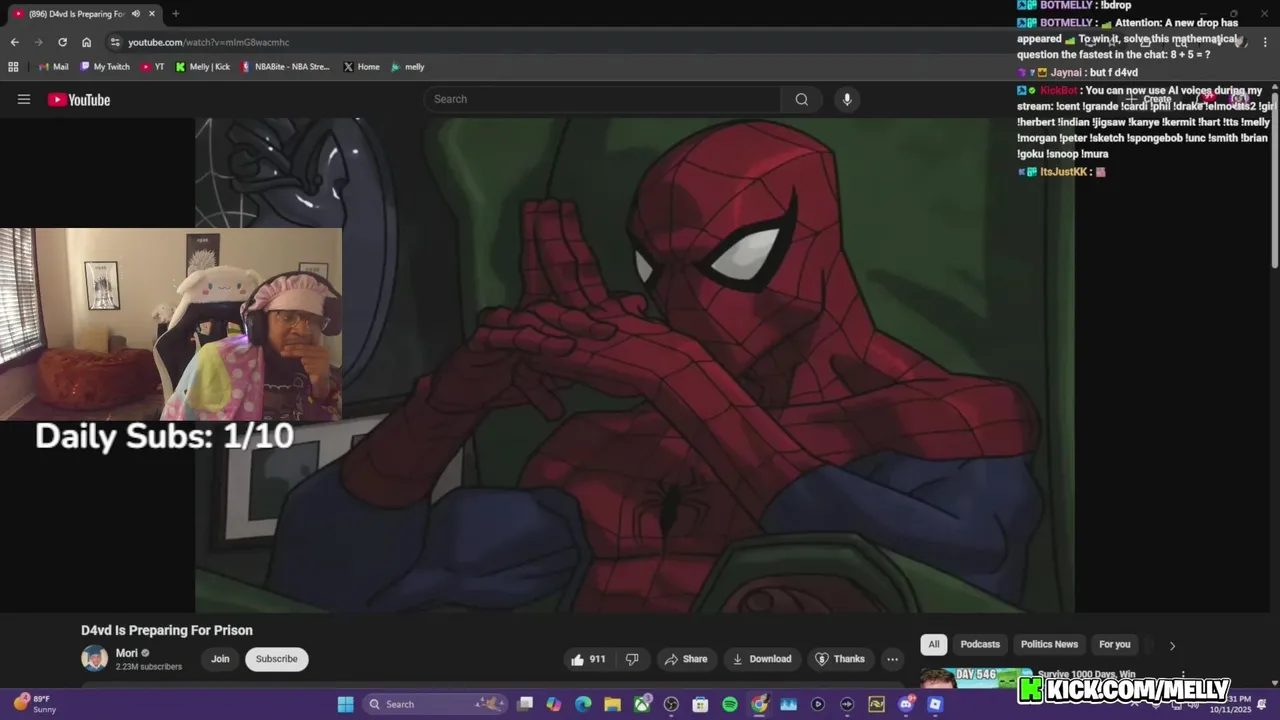Open OBS Studio from the taskbar
The image size is (1280, 720).
(671, 704)
